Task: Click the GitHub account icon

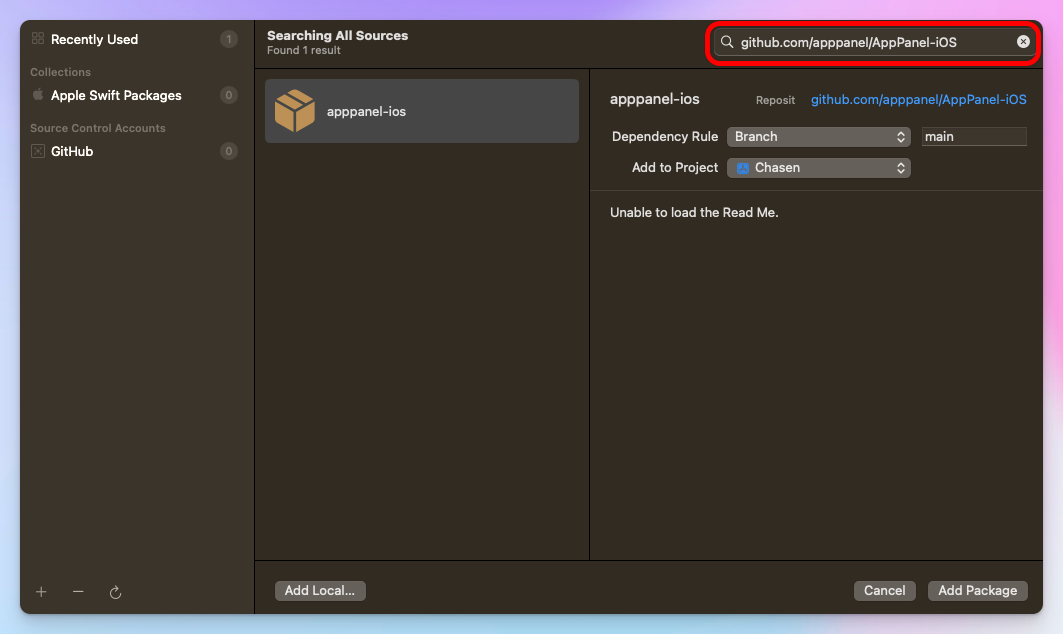Action: point(38,151)
